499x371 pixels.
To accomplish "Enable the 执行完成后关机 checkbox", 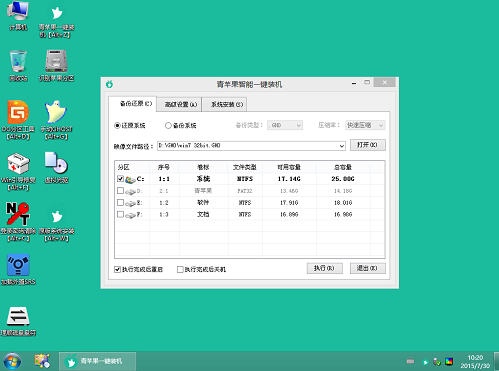I will coord(180,269).
